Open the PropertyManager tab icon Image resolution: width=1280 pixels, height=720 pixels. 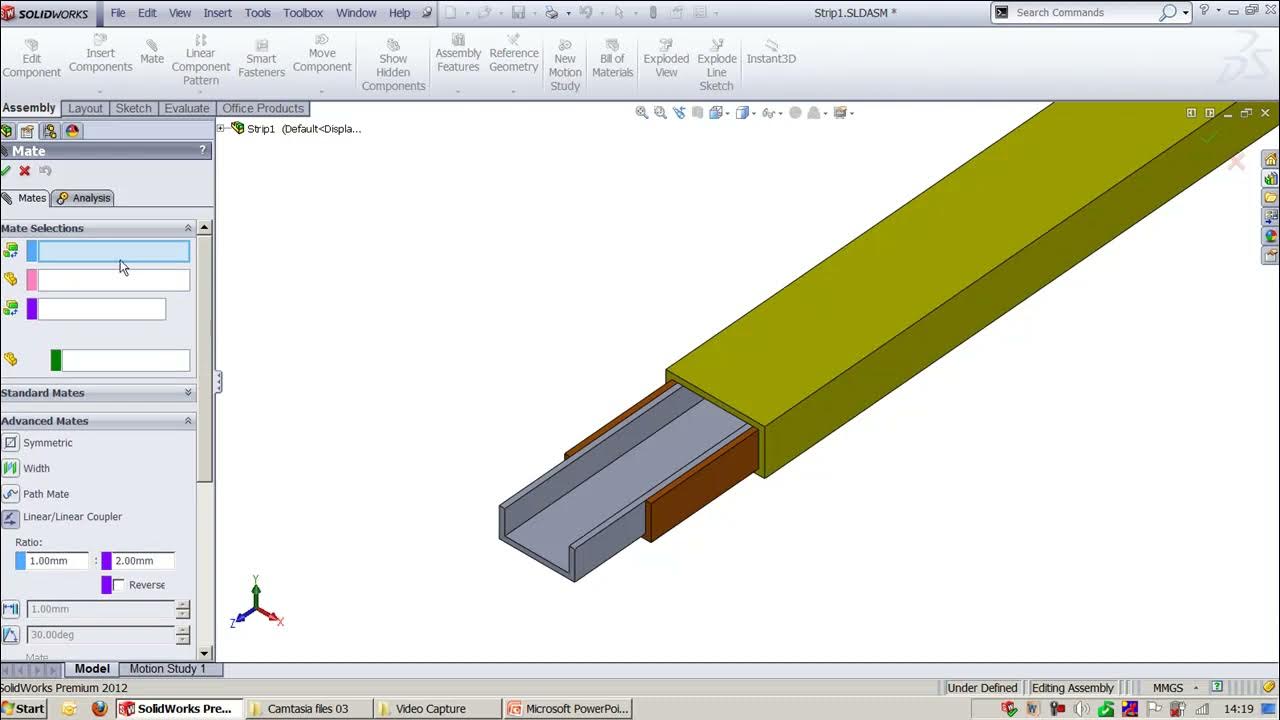[x=27, y=131]
